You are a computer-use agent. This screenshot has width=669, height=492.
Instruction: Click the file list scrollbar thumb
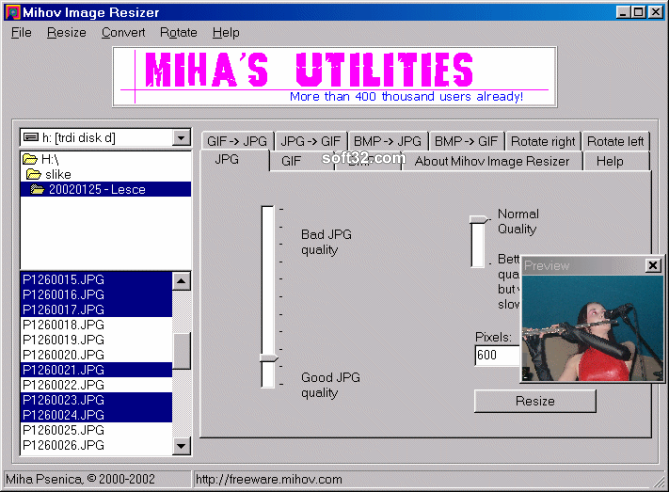[181, 351]
